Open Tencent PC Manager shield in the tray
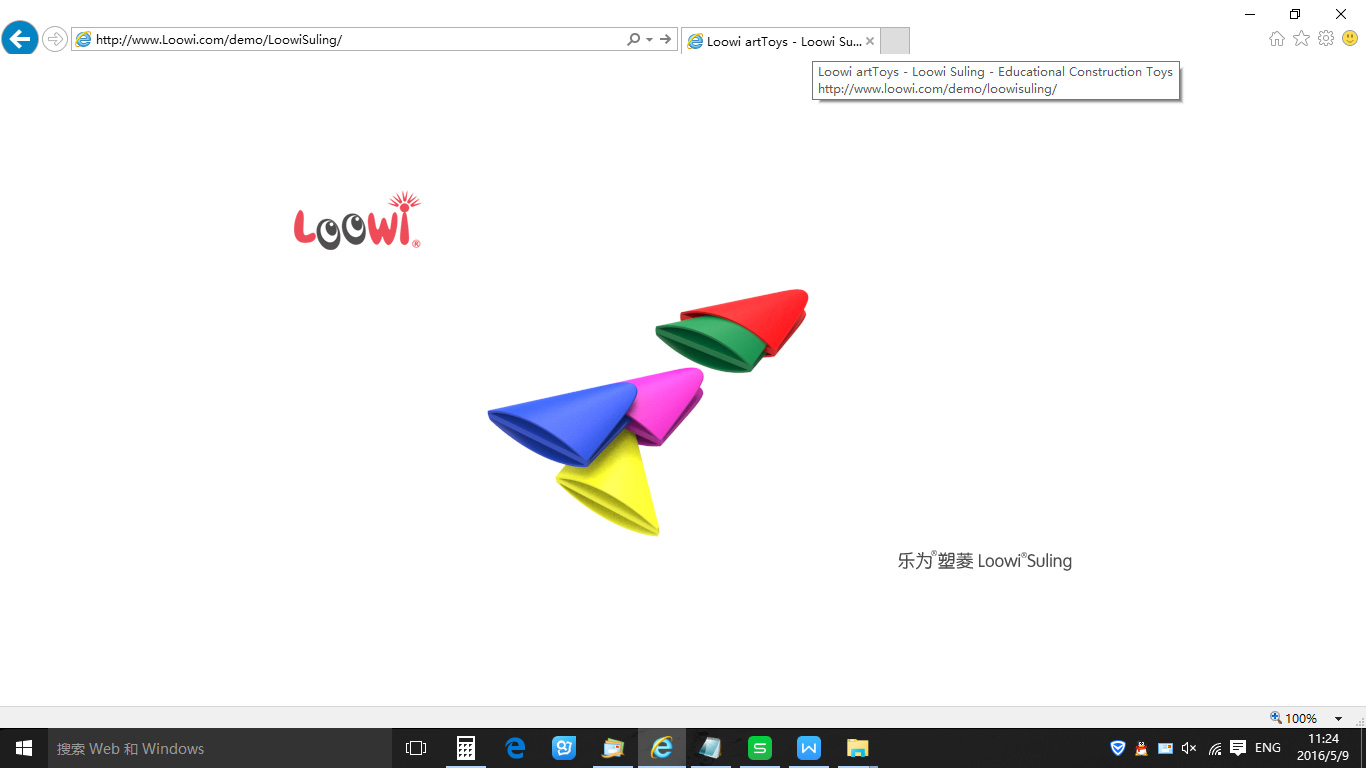Screen dimensions: 1366x768 tap(1117, 747)
